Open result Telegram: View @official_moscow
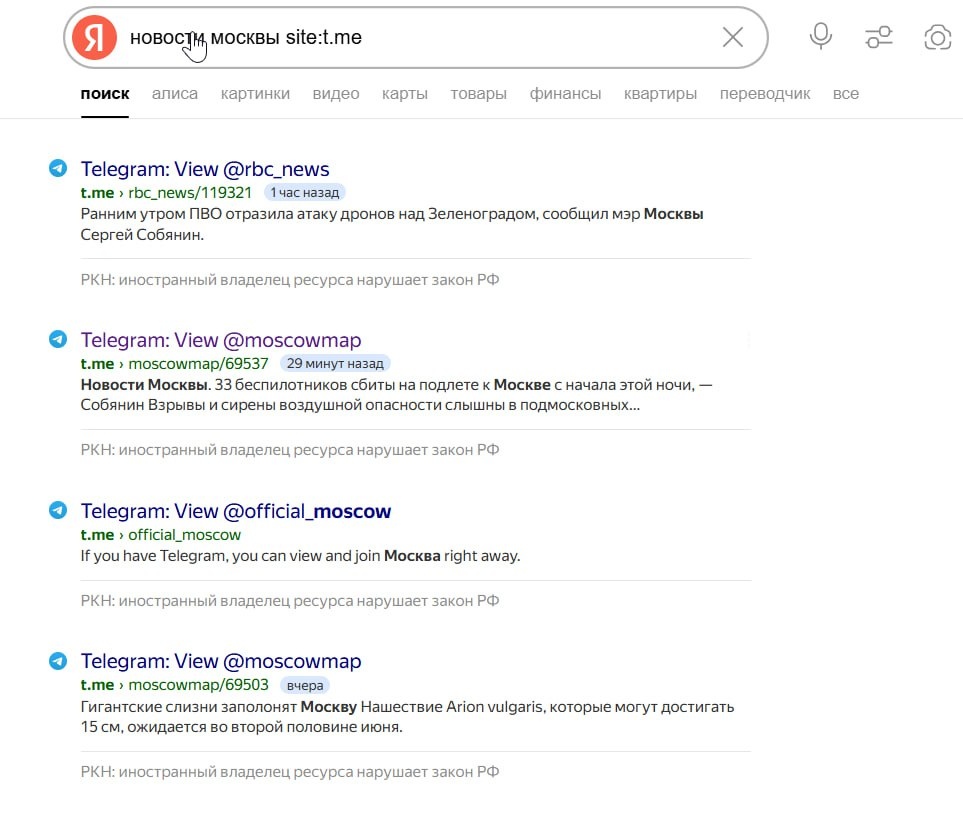 click(236, 511)
